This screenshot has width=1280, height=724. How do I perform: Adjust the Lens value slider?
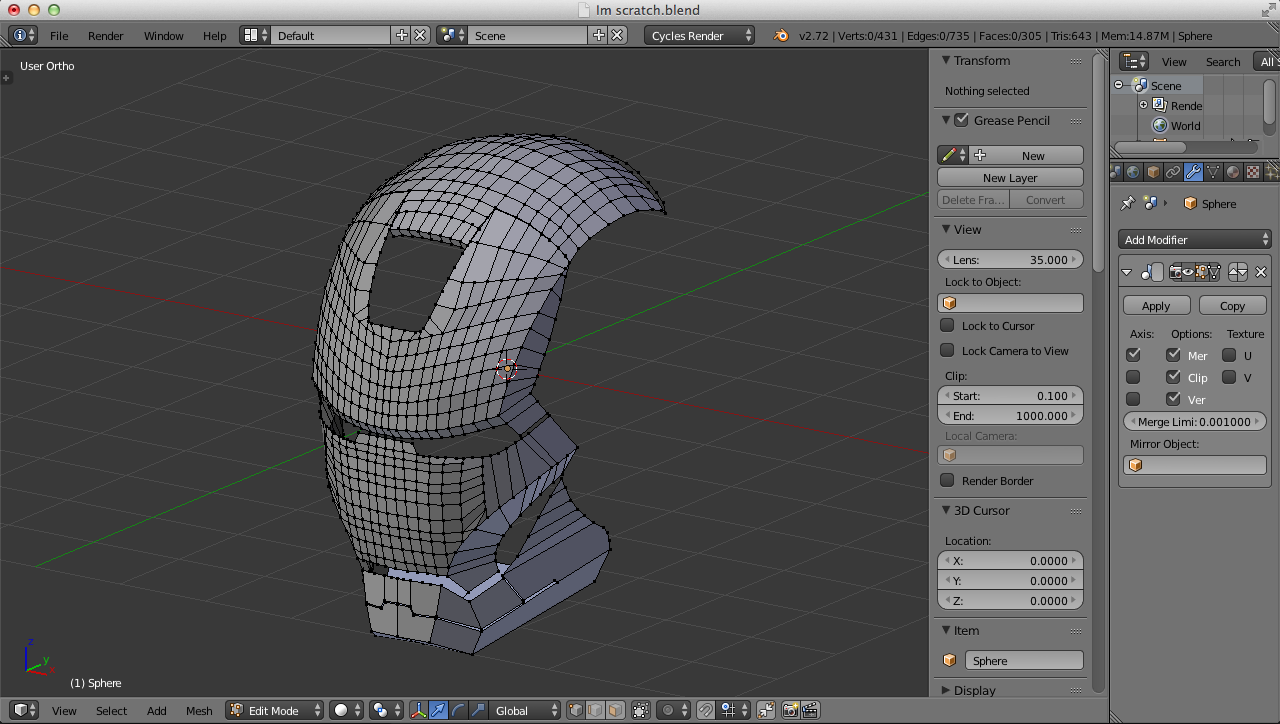(x=1010, y=259)
